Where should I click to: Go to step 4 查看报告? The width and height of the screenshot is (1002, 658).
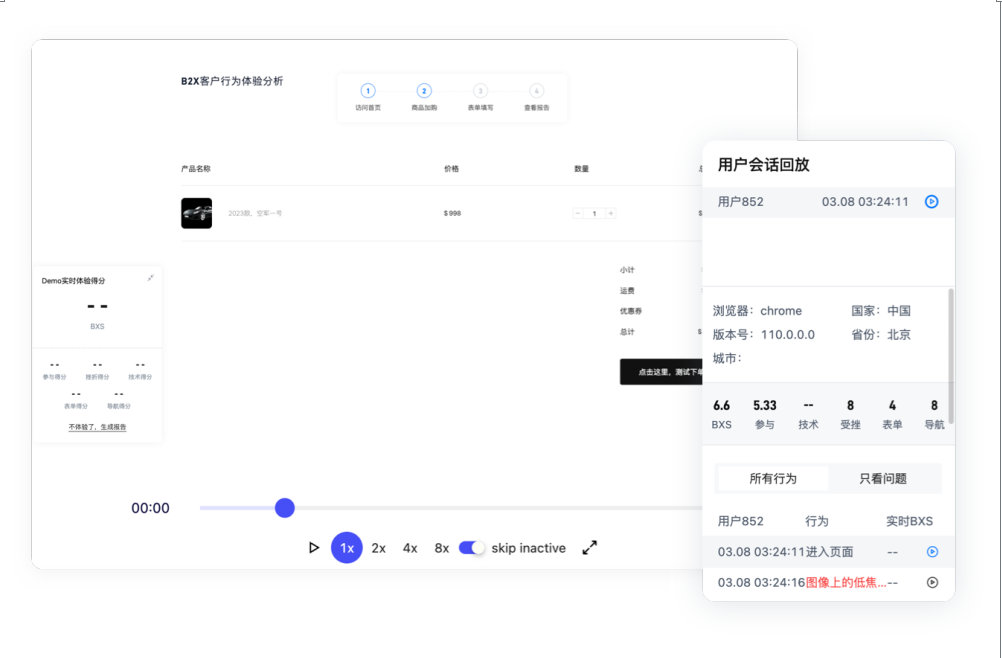click(537, 98)
